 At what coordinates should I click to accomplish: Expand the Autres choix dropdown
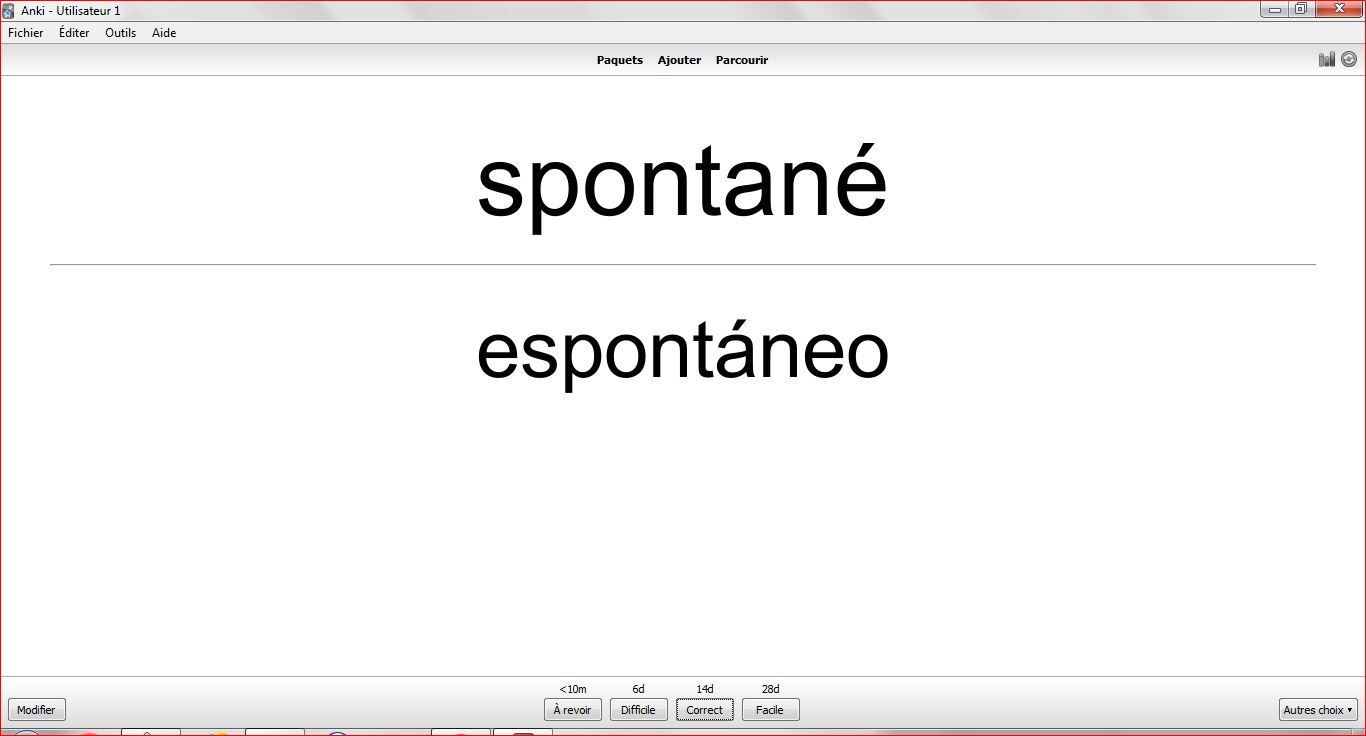click(1318, 710)
